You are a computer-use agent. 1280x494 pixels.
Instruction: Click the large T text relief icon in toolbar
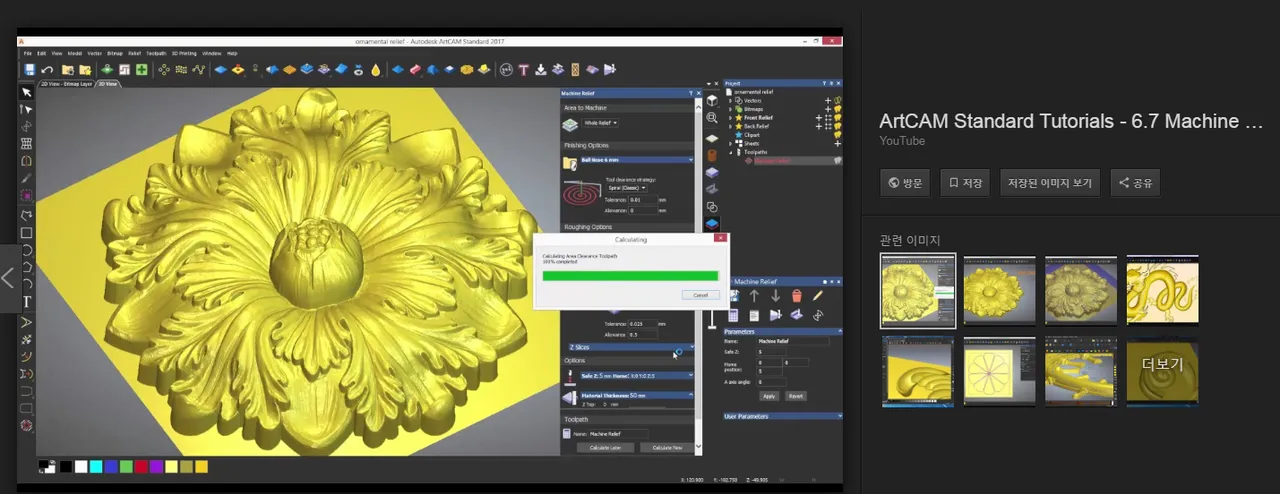tap(523, 70)
